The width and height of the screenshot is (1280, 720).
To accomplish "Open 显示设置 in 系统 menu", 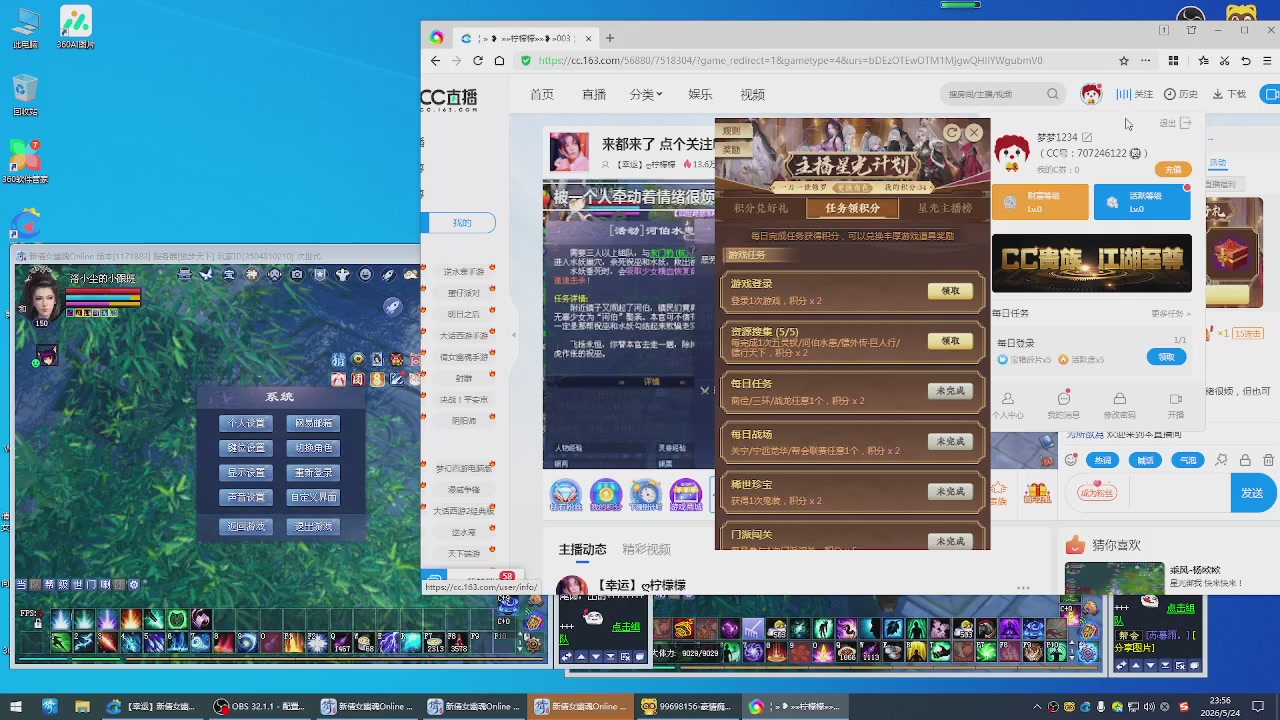I will pos(246,473).
